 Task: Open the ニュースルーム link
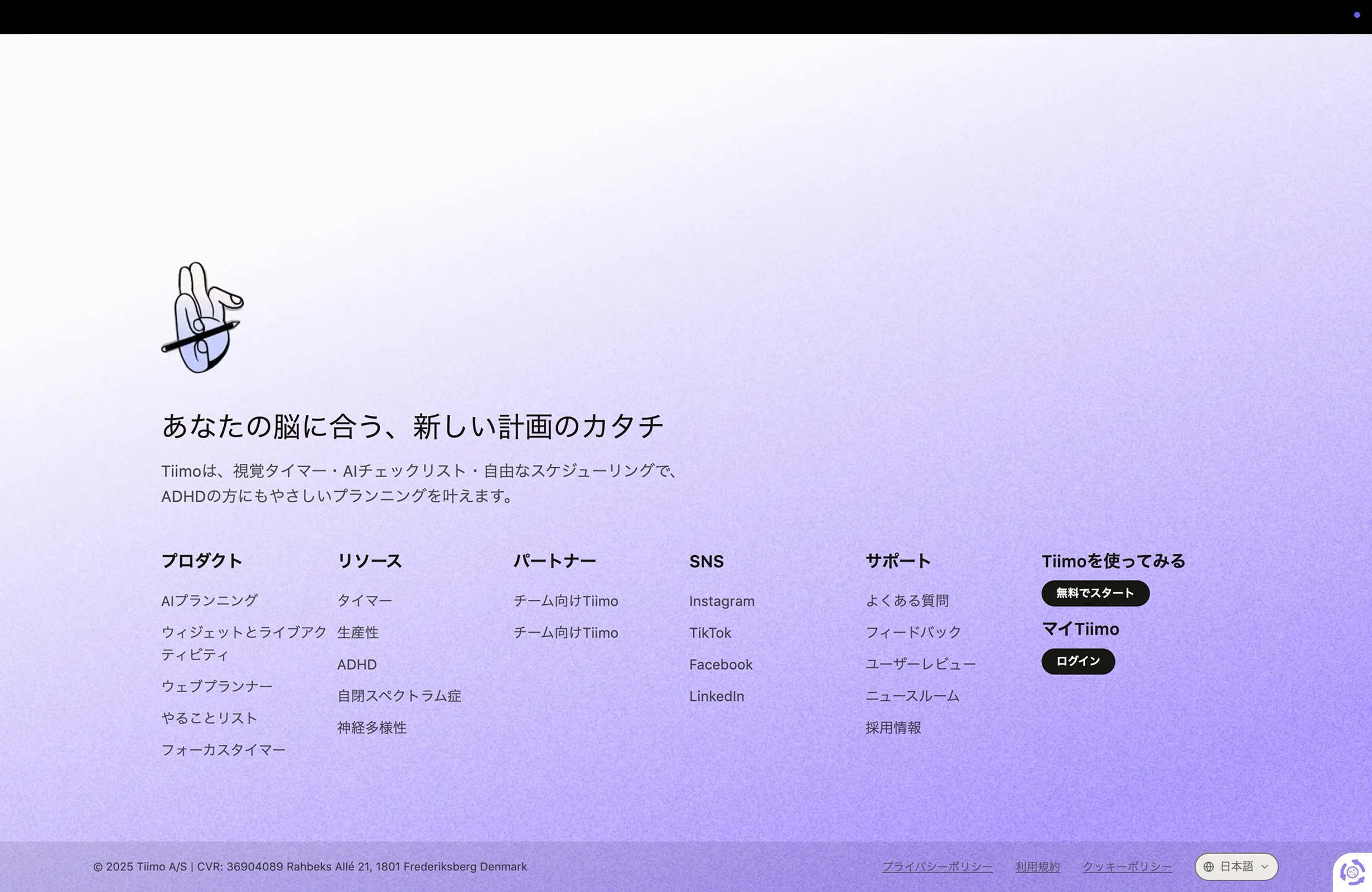tap(912, 696)
